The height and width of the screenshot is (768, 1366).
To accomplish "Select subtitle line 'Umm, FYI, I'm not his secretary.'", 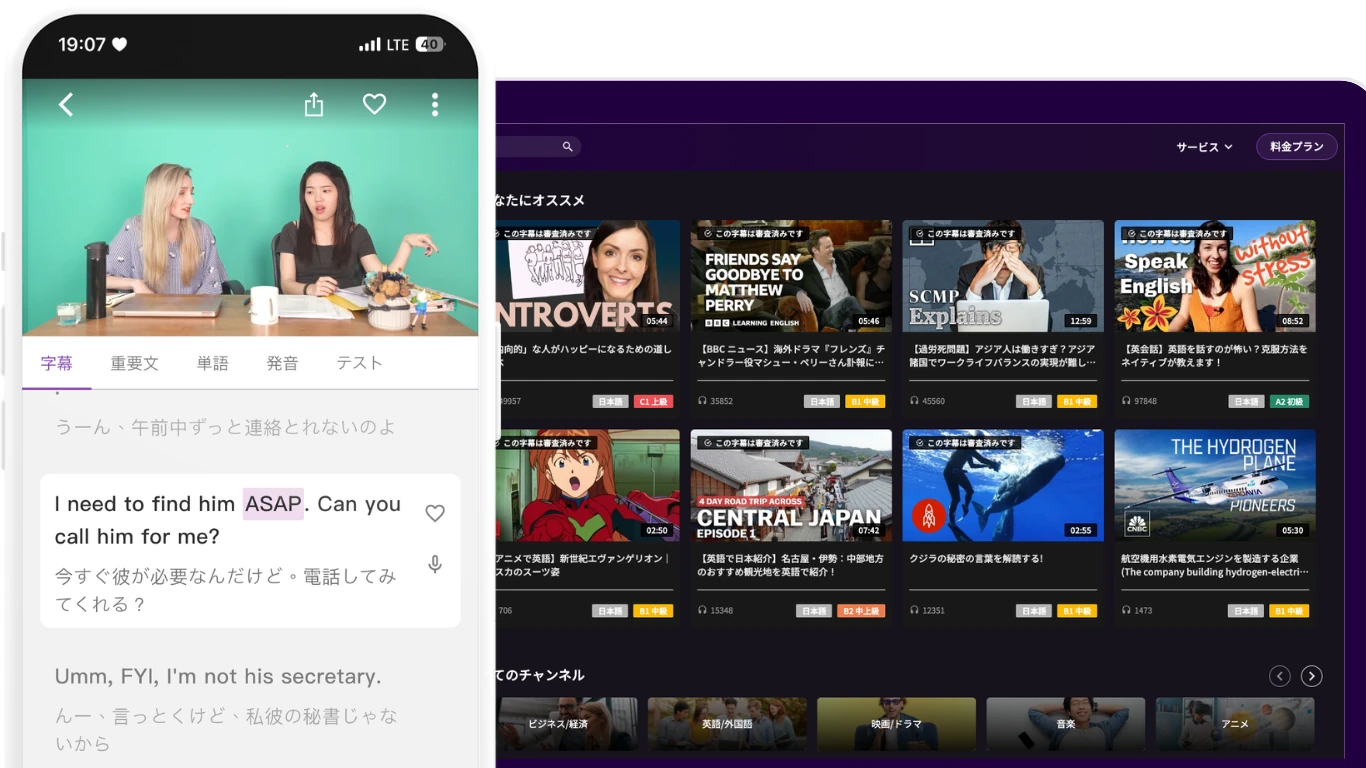I will [218, 677].
